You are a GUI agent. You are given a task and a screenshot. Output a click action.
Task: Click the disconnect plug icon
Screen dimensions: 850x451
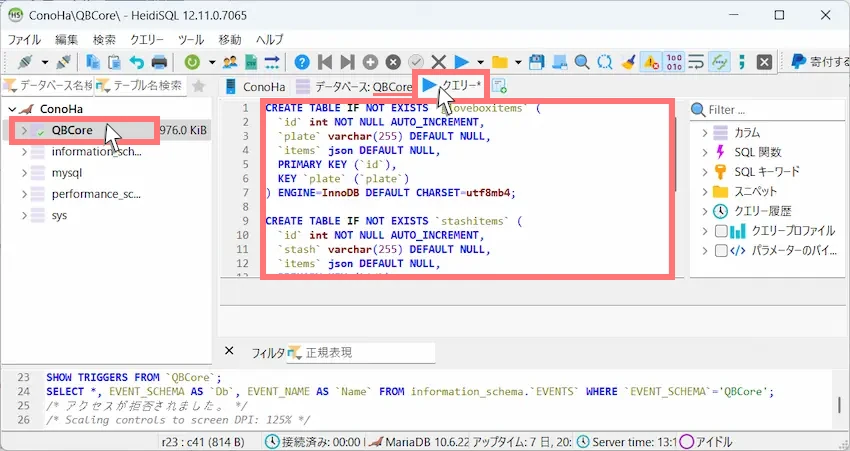[63, 62]
